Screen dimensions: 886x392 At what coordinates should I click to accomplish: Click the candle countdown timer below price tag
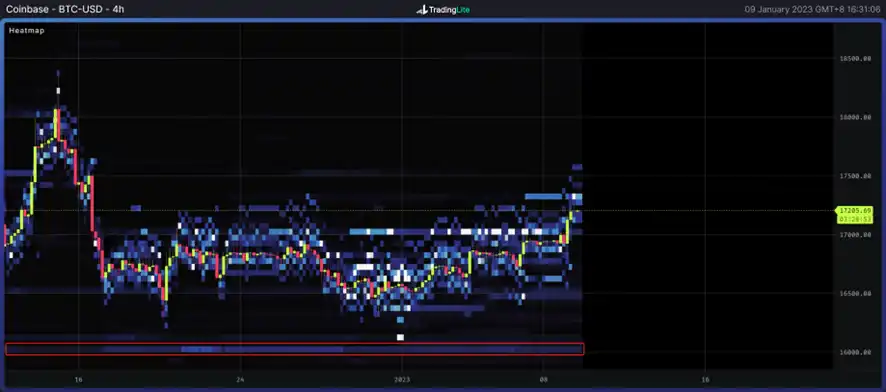click(x=855, y=219)
